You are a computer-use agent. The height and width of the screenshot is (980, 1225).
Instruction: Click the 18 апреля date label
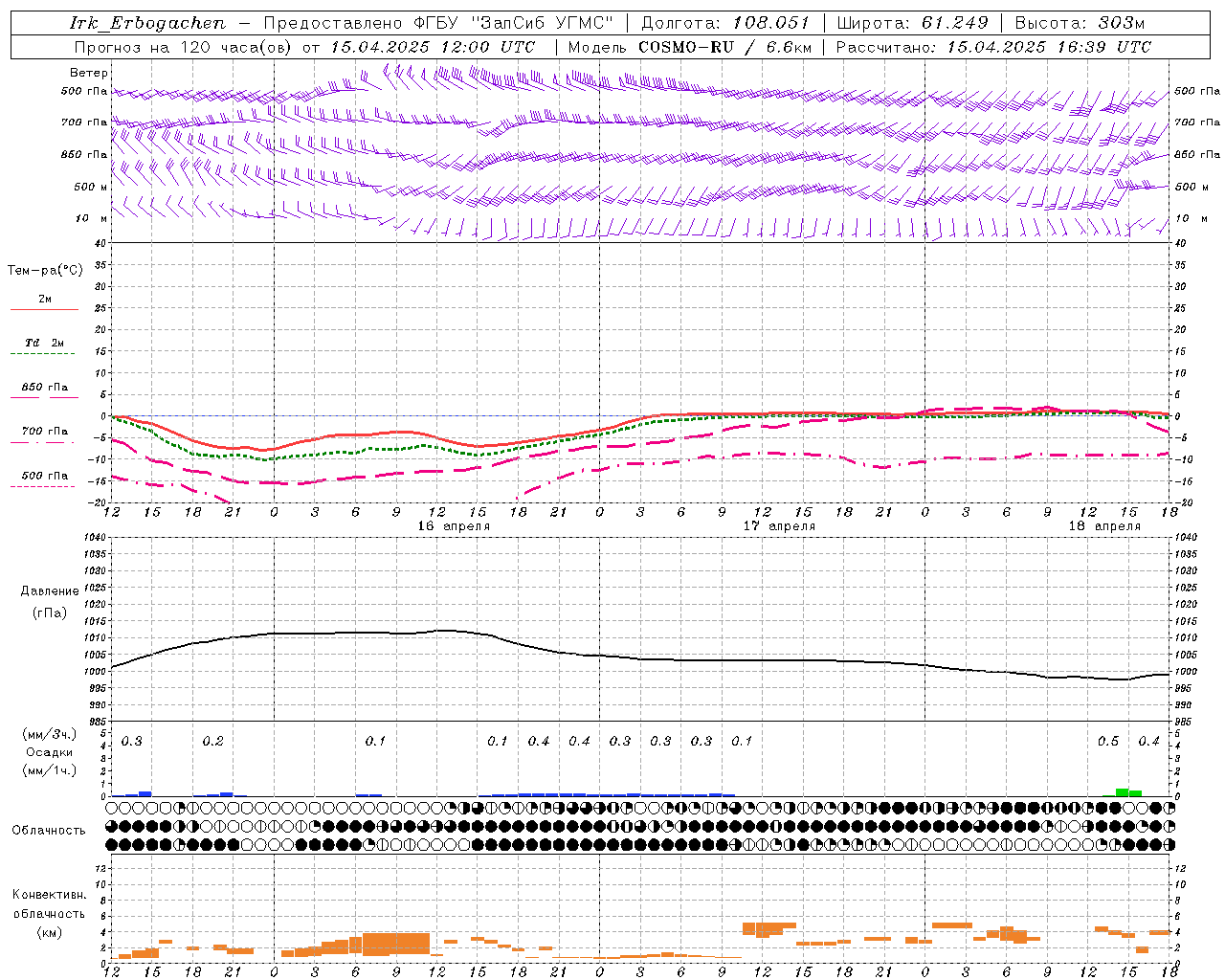(1104, 526)
